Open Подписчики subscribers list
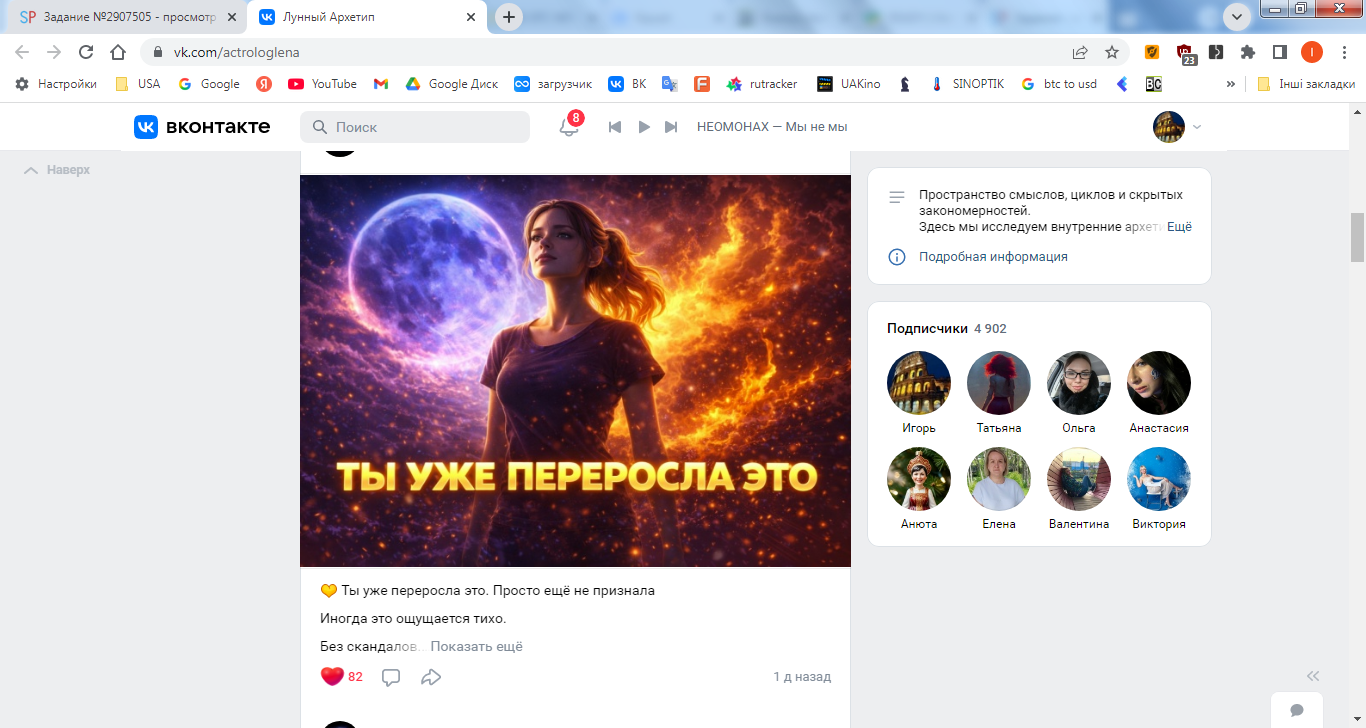Image resolution: width=1366 pixels, height=728 pixels. 946,328
